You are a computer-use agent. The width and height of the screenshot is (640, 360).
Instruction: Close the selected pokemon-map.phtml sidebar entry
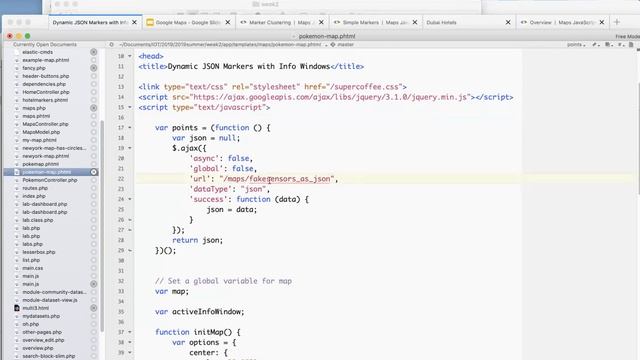93,172
